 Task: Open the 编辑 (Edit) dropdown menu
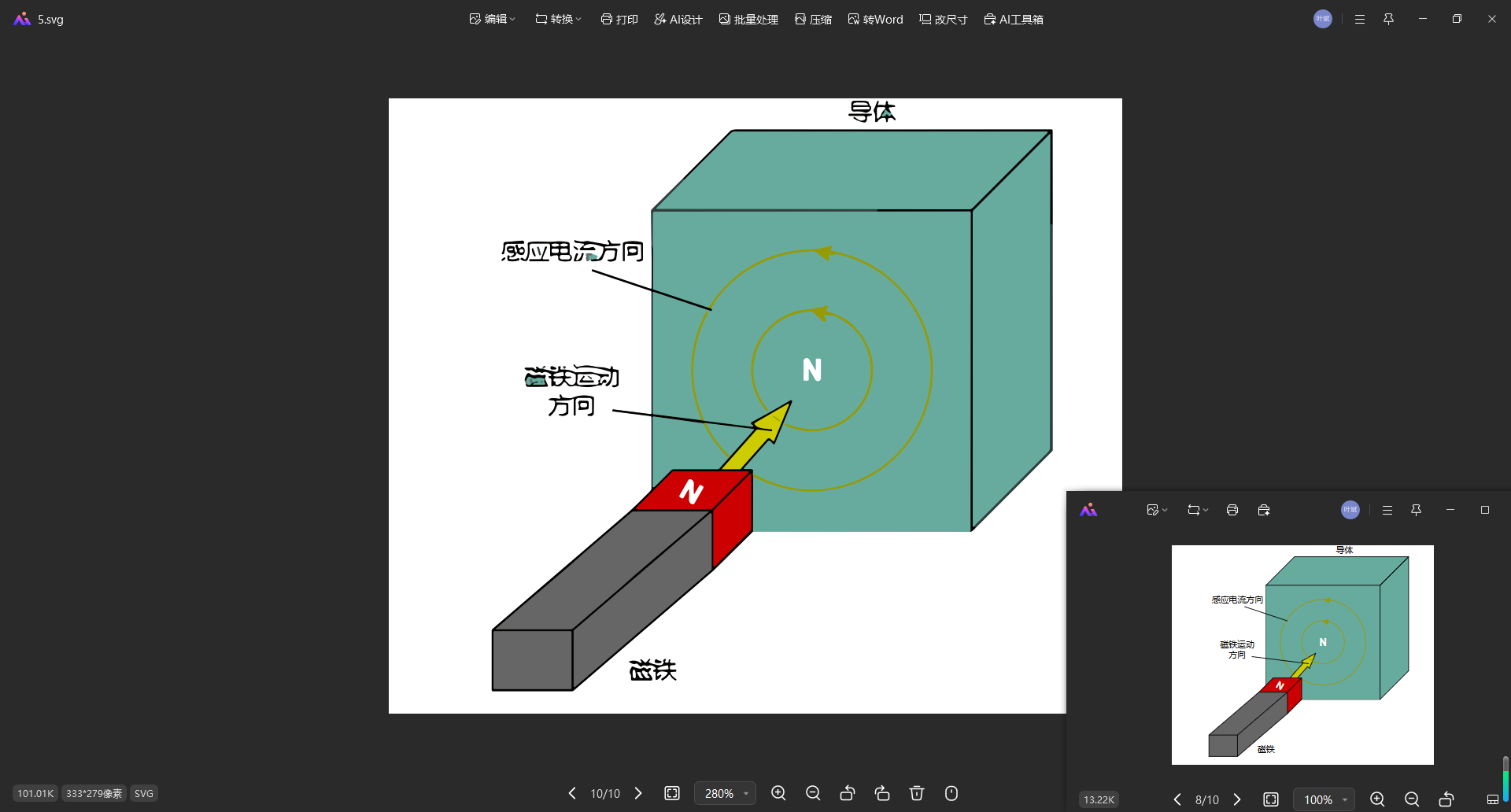[x=492, y=19]
